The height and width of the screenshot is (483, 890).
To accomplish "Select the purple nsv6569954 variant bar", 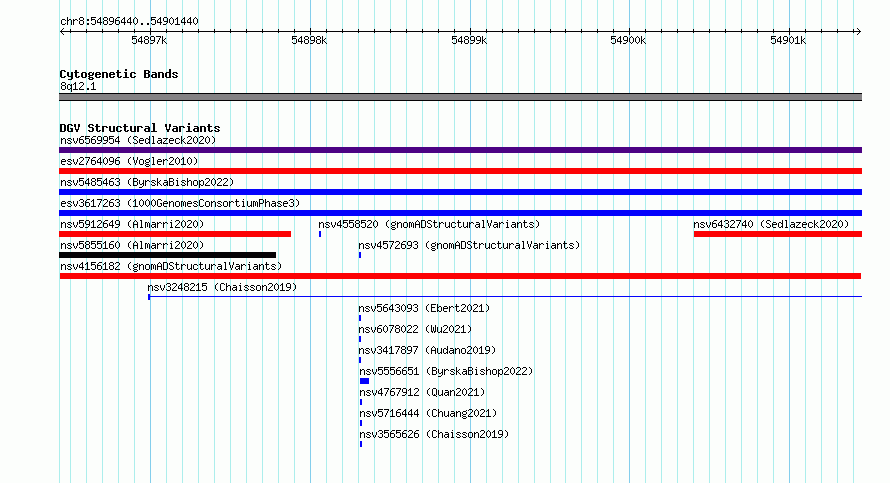I will pyautogui.click(x=460, y=150).
